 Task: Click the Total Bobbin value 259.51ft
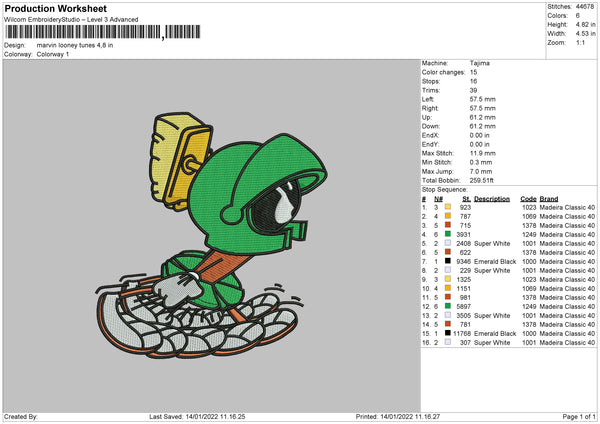point(481,180)
